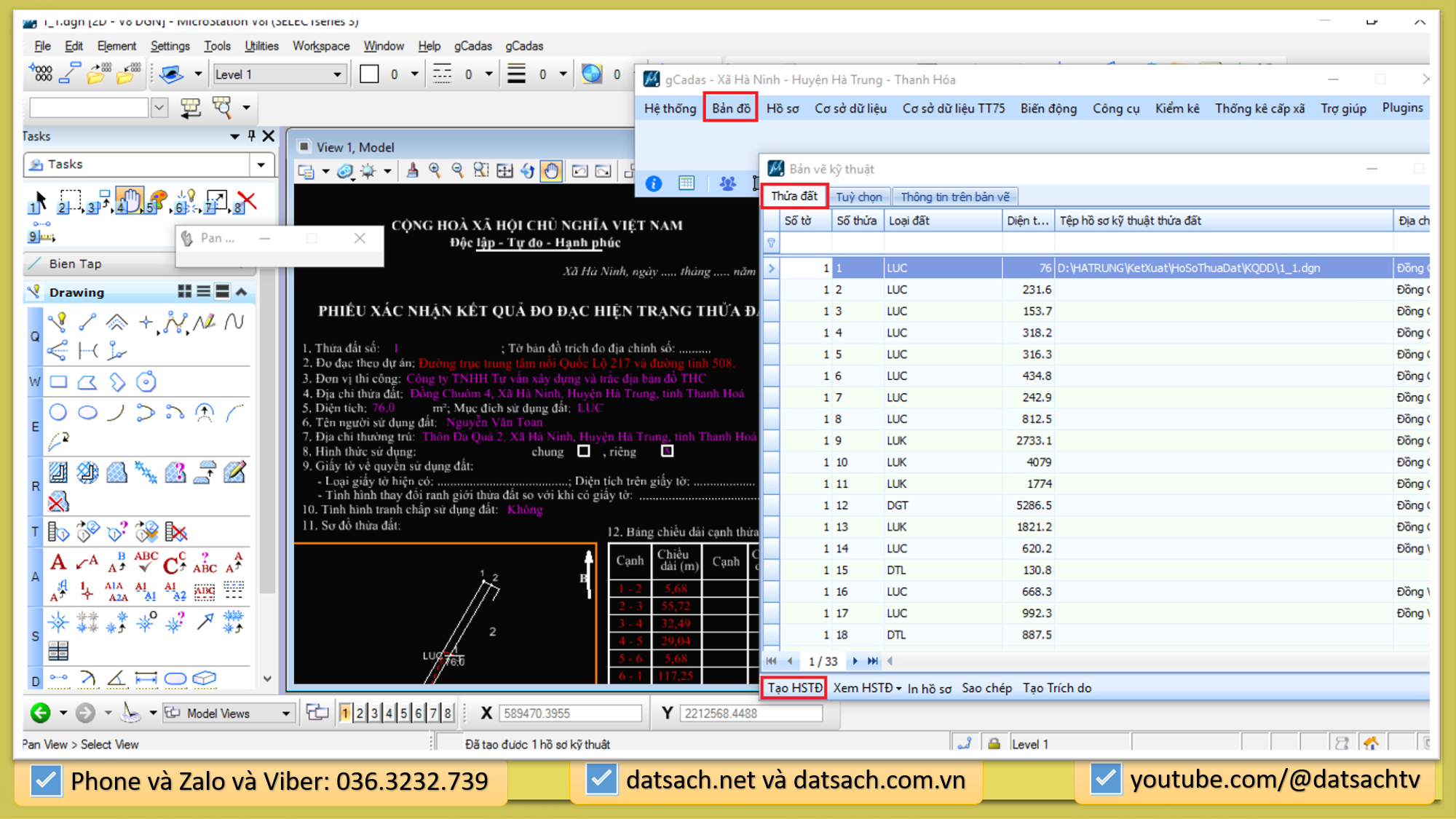Click the Zoom In magnifier in View 1 toolbar

[x=435, y=170]
